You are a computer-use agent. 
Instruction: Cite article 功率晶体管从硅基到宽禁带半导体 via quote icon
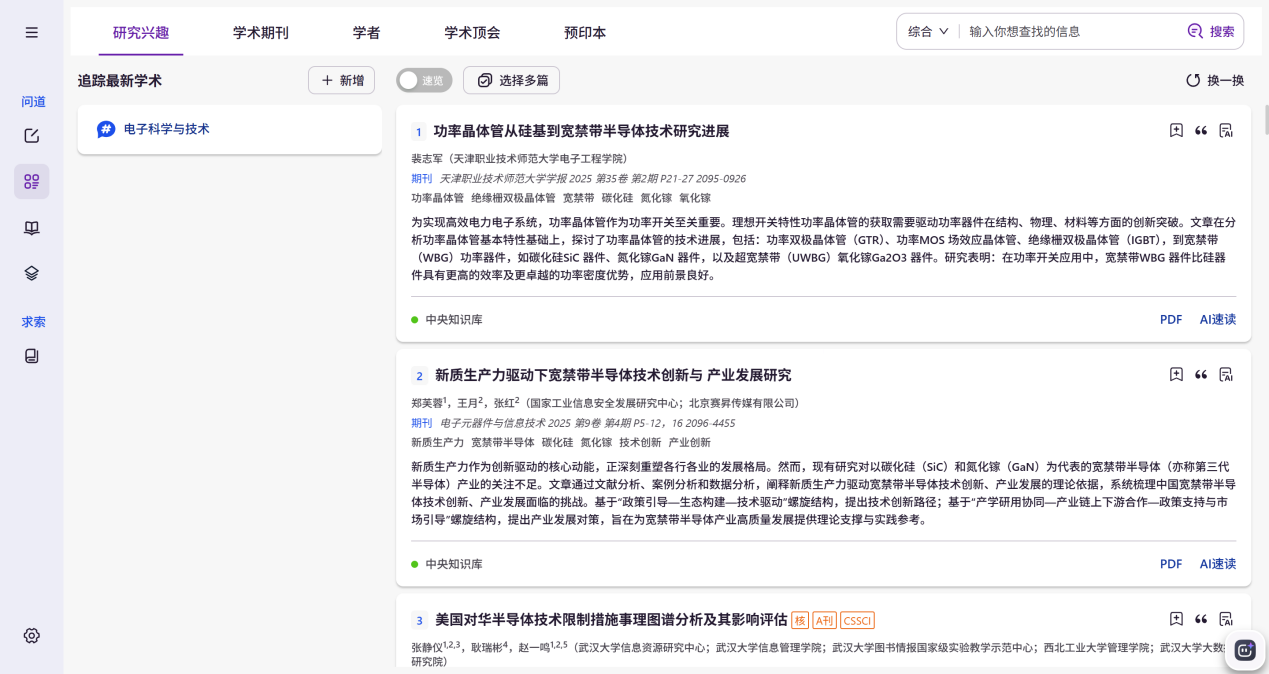click(x=1201, y=130)
